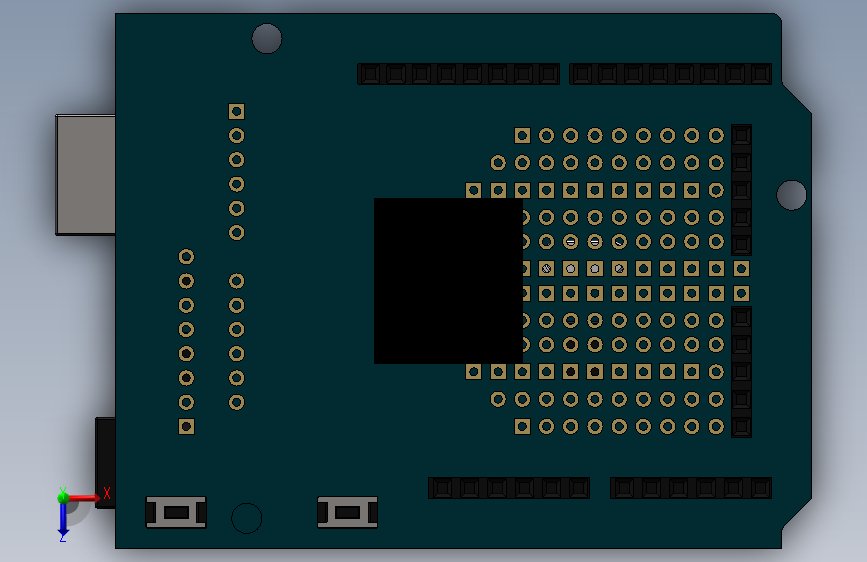This screenshot has height=562, width=867.
Task: Pick the upper vertical five-pin header on right
Action: 741,190
